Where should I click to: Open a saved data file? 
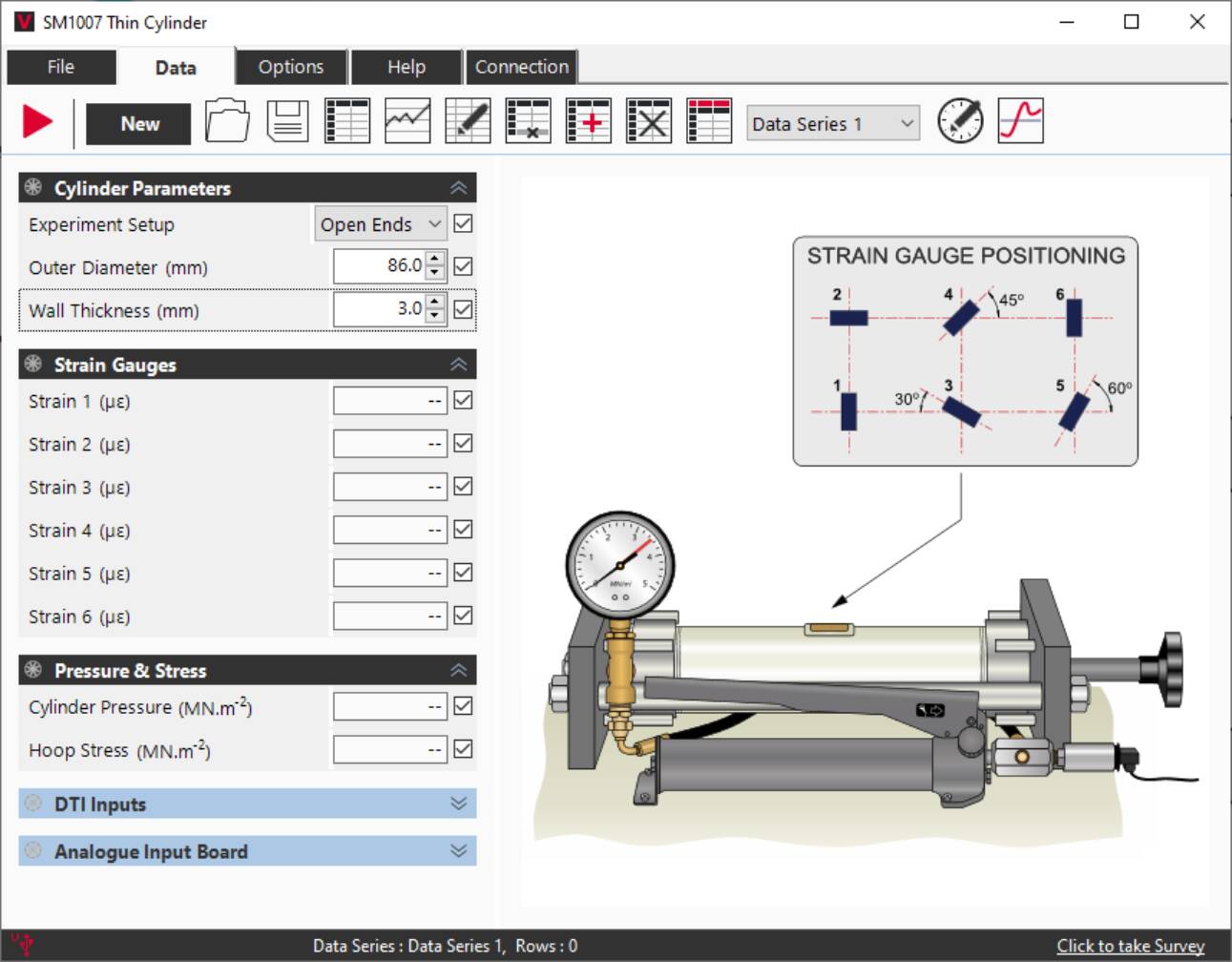pos(227,121)
